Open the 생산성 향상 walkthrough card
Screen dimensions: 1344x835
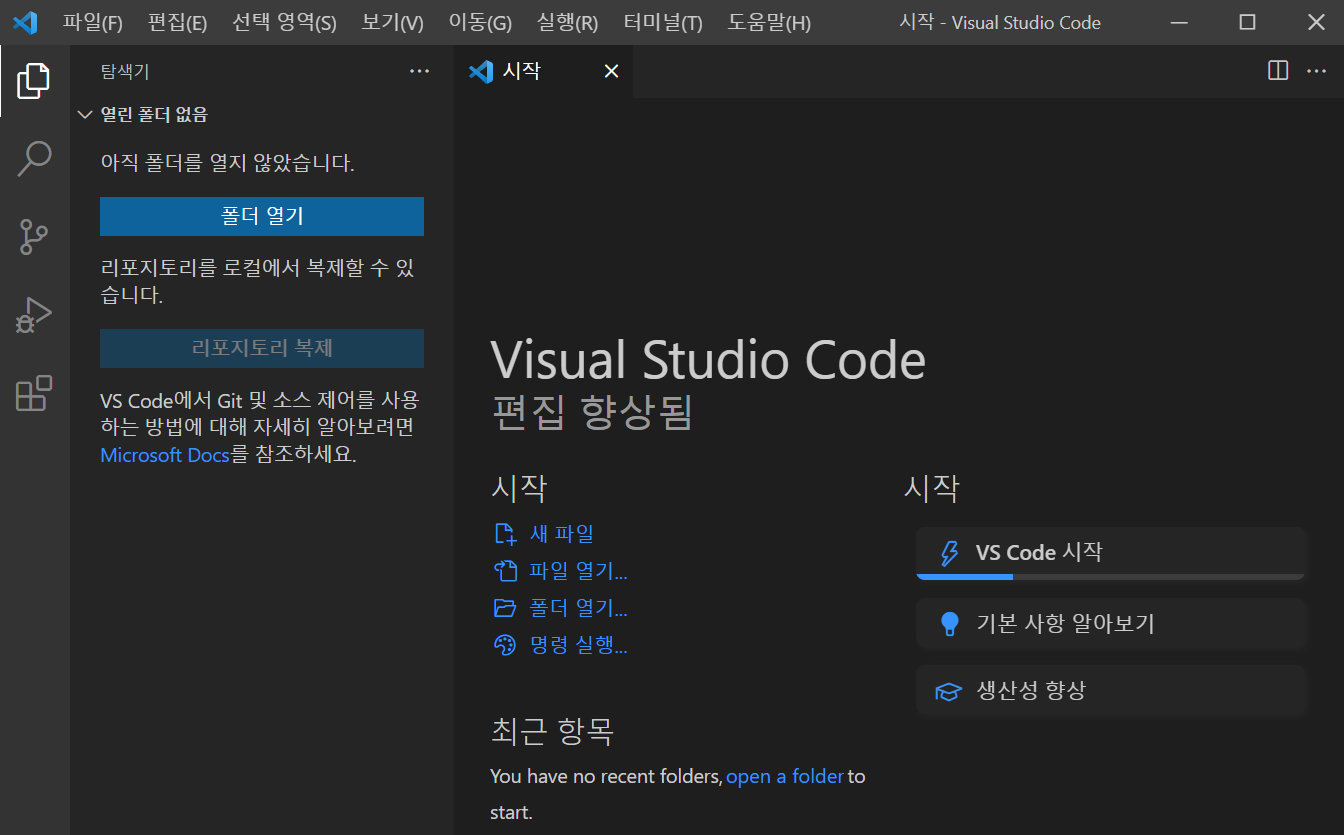pos(1111,691)
